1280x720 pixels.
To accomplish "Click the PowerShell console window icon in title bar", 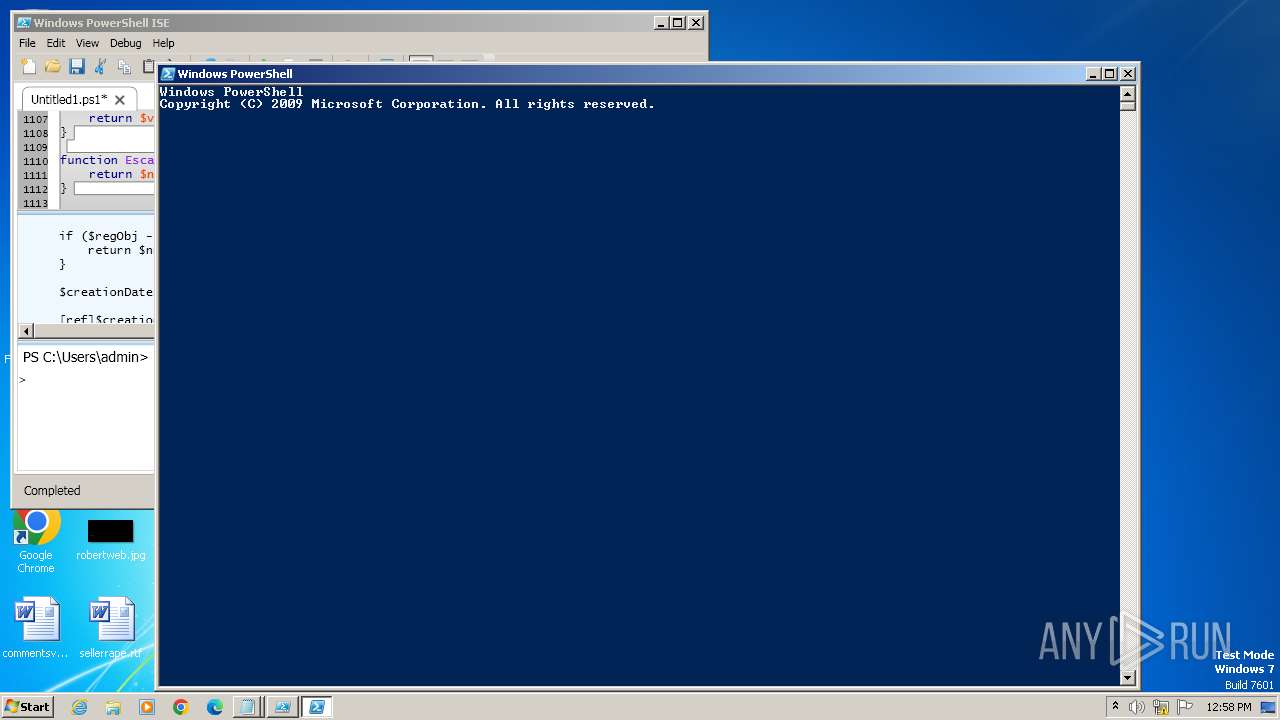I will [x=168, y=74].
